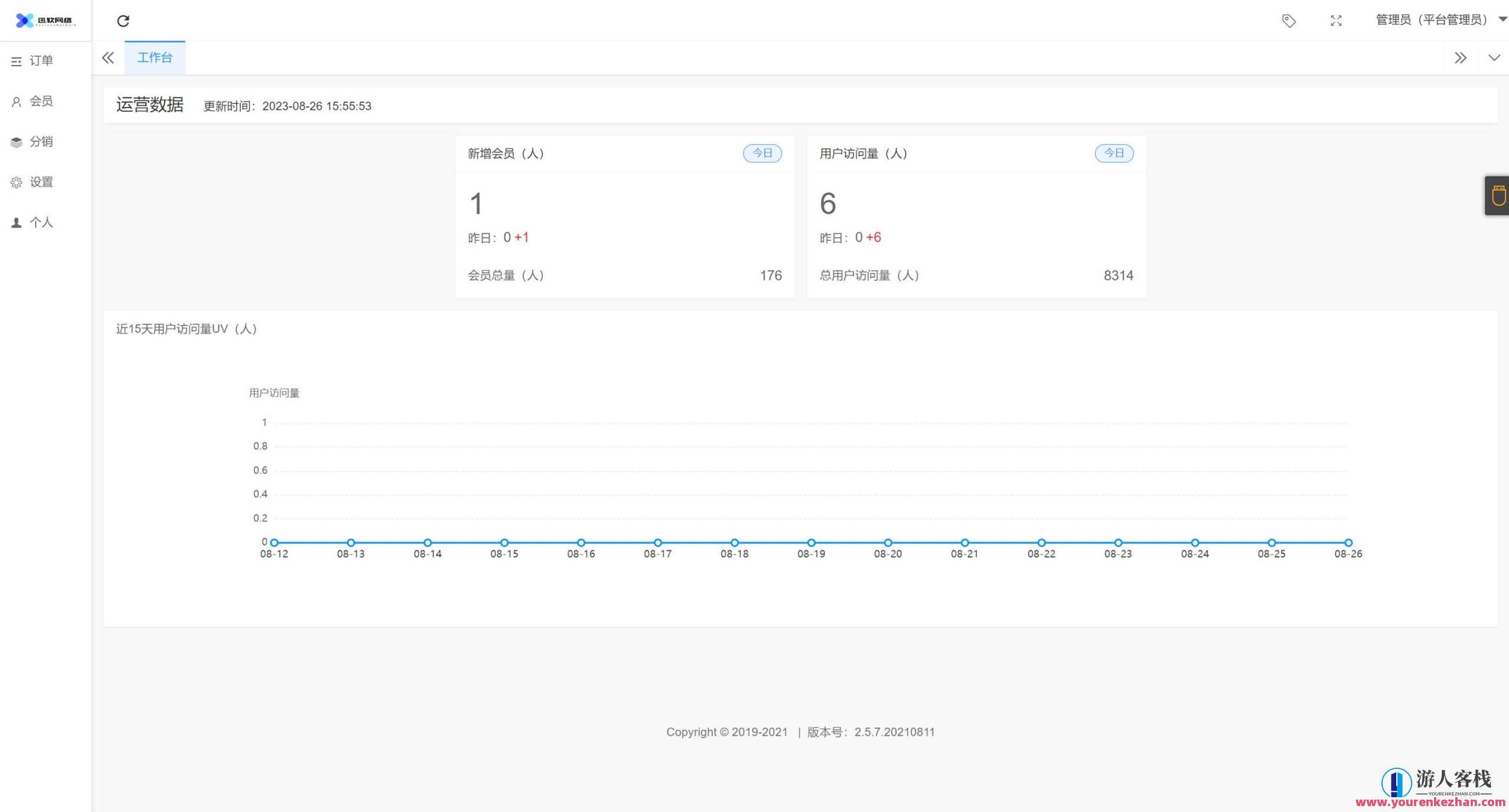Click the floating widget icon on right edge
Image resolution: width=1509 pixels, height=812 pixels.
(1498, 195)
